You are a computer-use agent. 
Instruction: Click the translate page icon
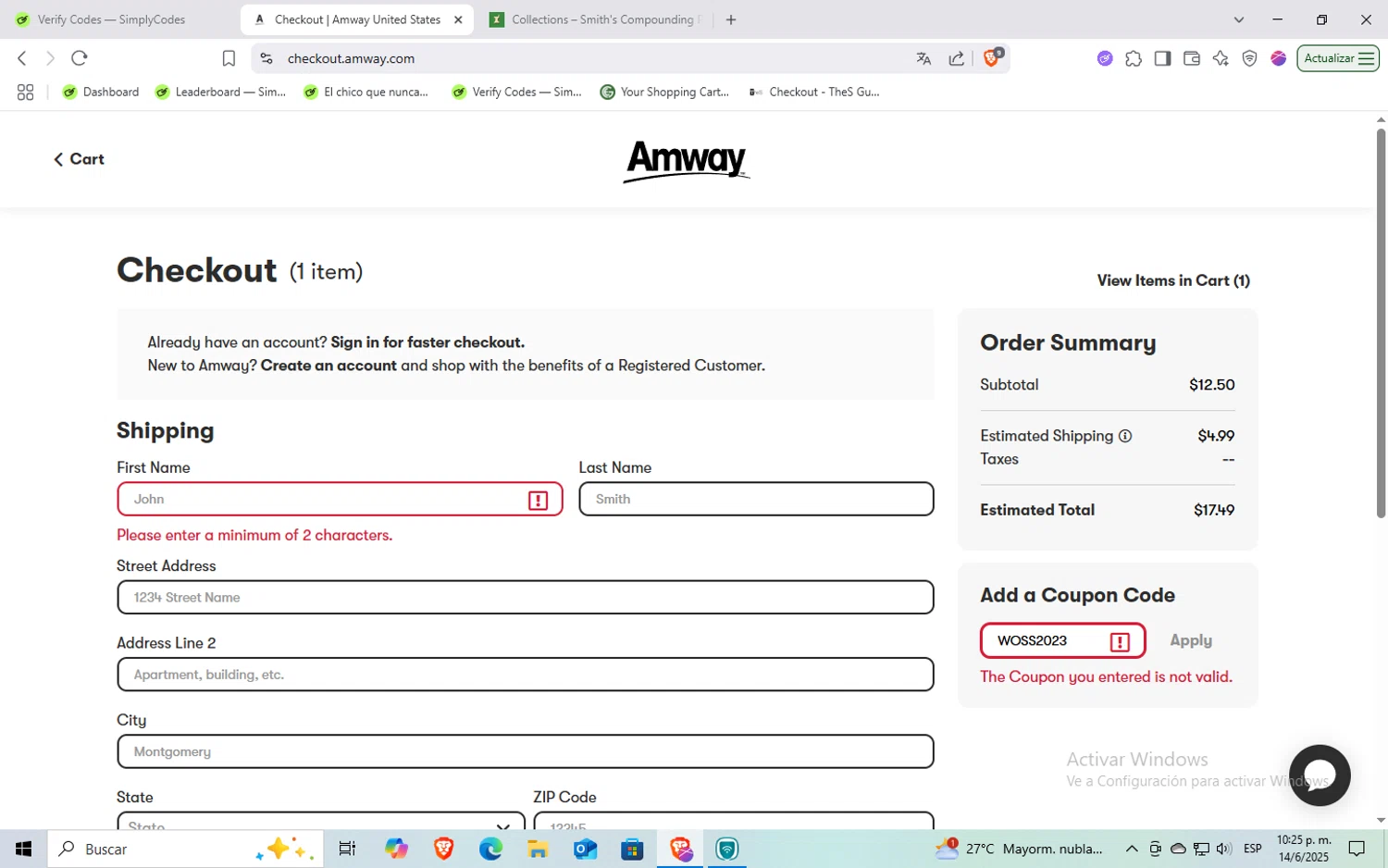point(923,58)
